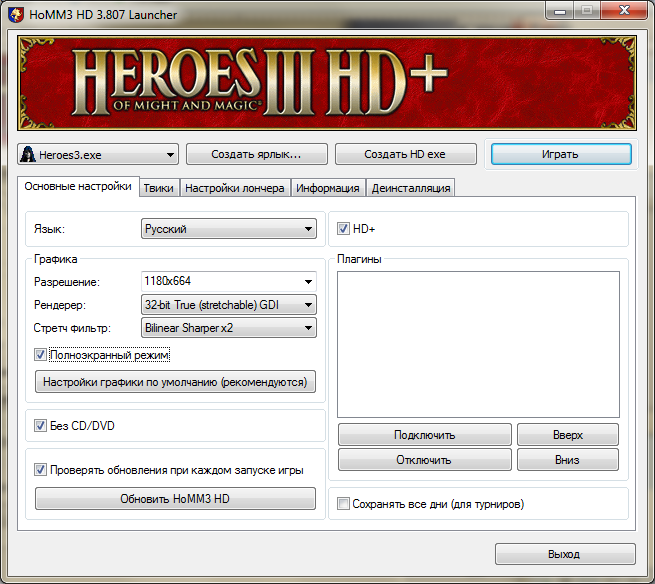Expand the Рендерер dropdown list
Viewport: 655px width, 584px height.
point(228,304)
